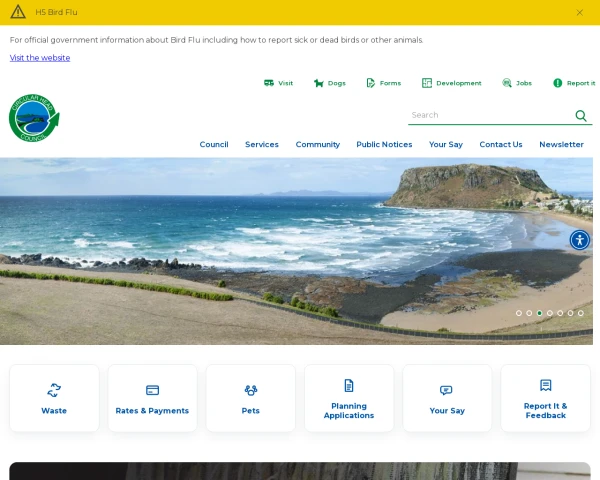This screenshot has width=600, height=480.
Task: Click the Report it exclamation icon
Action: pos(558,83)
